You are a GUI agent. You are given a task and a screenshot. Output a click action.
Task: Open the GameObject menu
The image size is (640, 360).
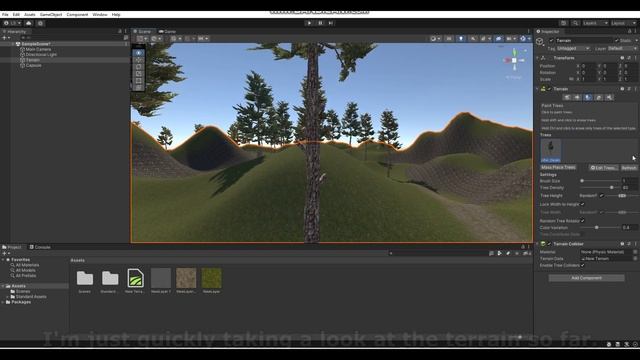(51, 14)
